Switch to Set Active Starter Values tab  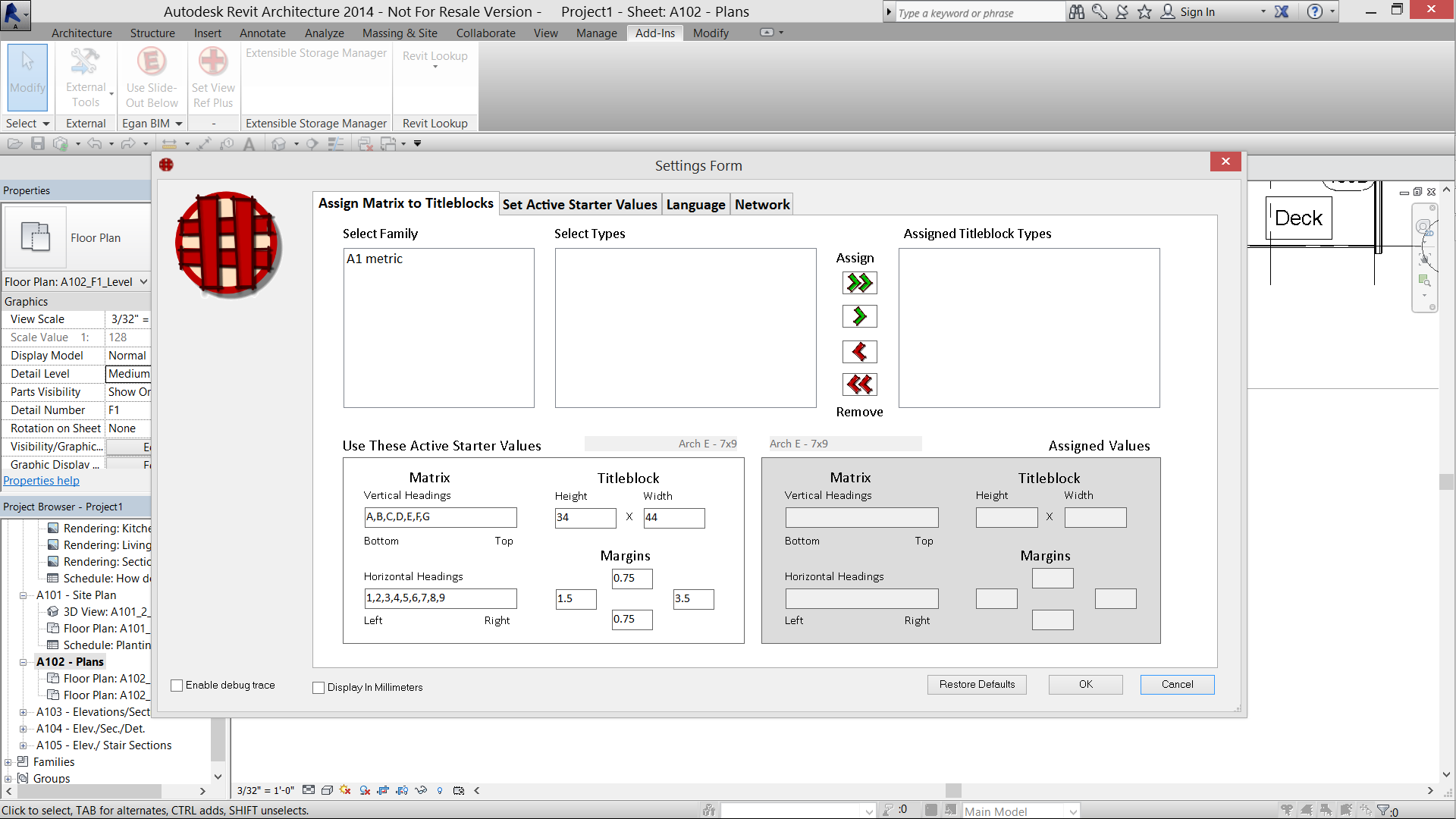579,205
